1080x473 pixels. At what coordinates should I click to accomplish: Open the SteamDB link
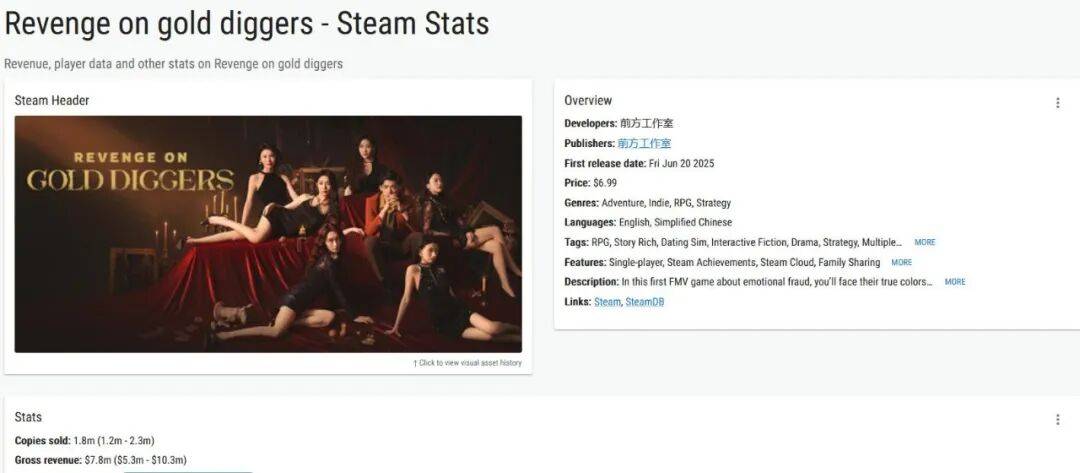645,302
